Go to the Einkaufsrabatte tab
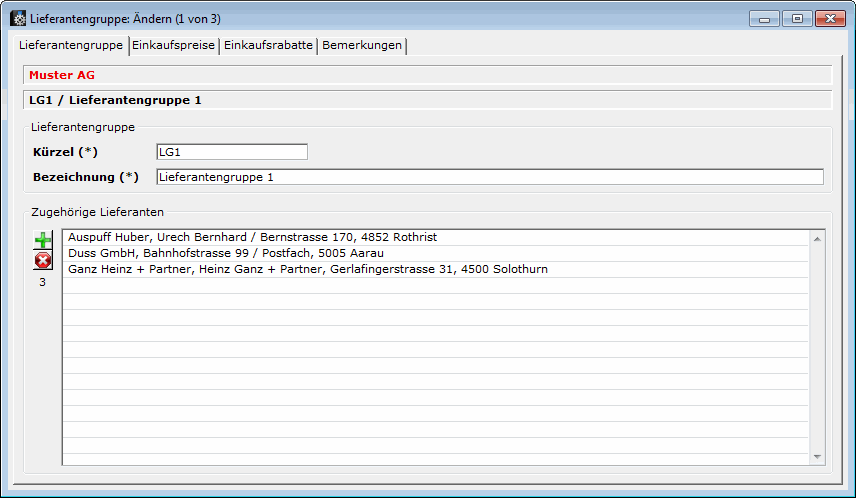Screen dimensions: 856x498 click(x=268, y=46)
